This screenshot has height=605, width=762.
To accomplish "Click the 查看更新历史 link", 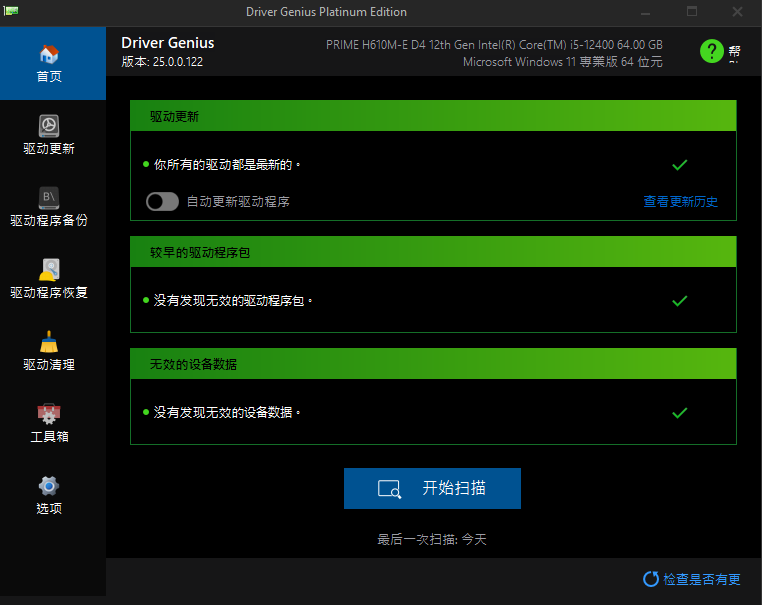I will [x=680, y=202].
